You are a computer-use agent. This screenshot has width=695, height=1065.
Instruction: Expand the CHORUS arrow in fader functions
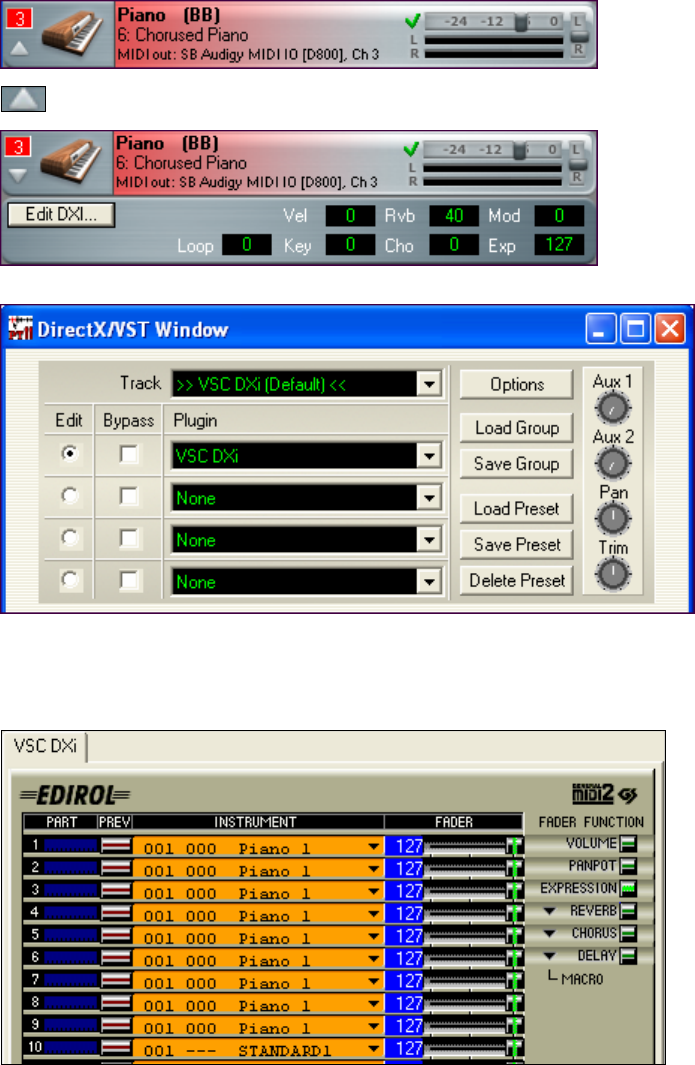(x=550, y=933)
